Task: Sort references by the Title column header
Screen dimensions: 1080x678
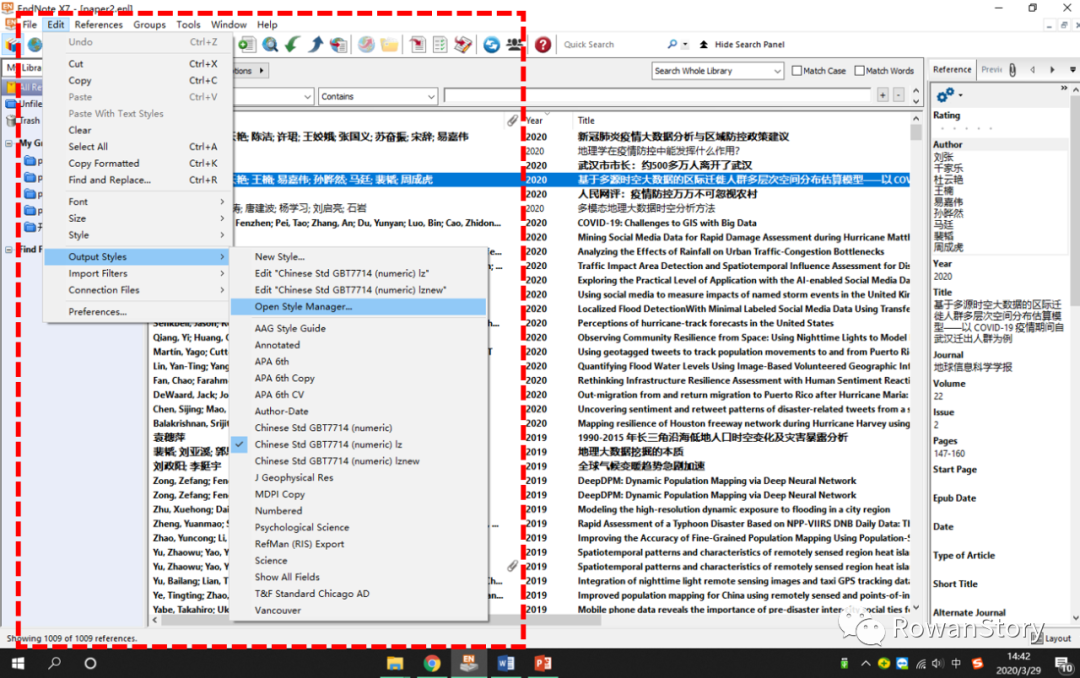Action: click(x=742, y=121)
